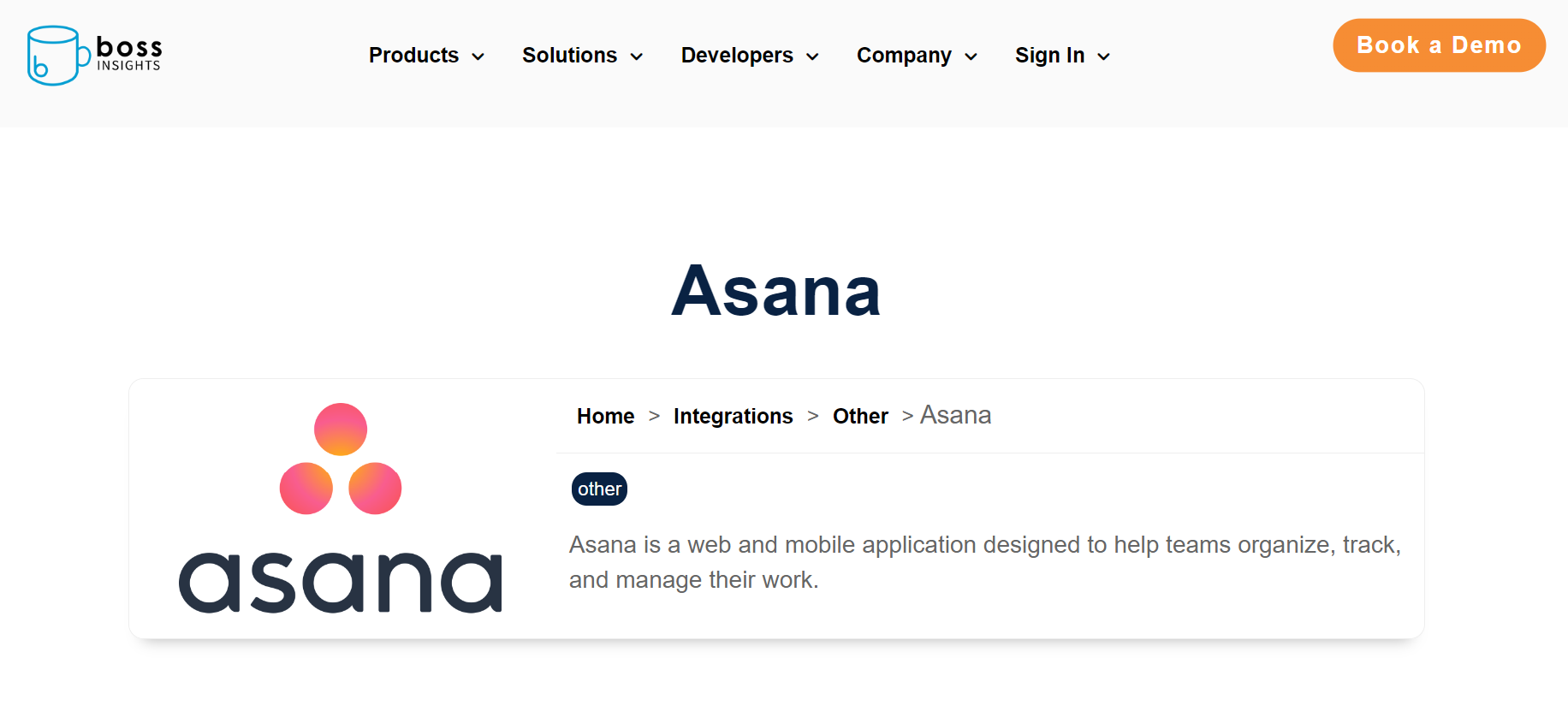Go to Home via breadcrumb
This screenshot has height=711, width=1568.
(x=605, y=417)
